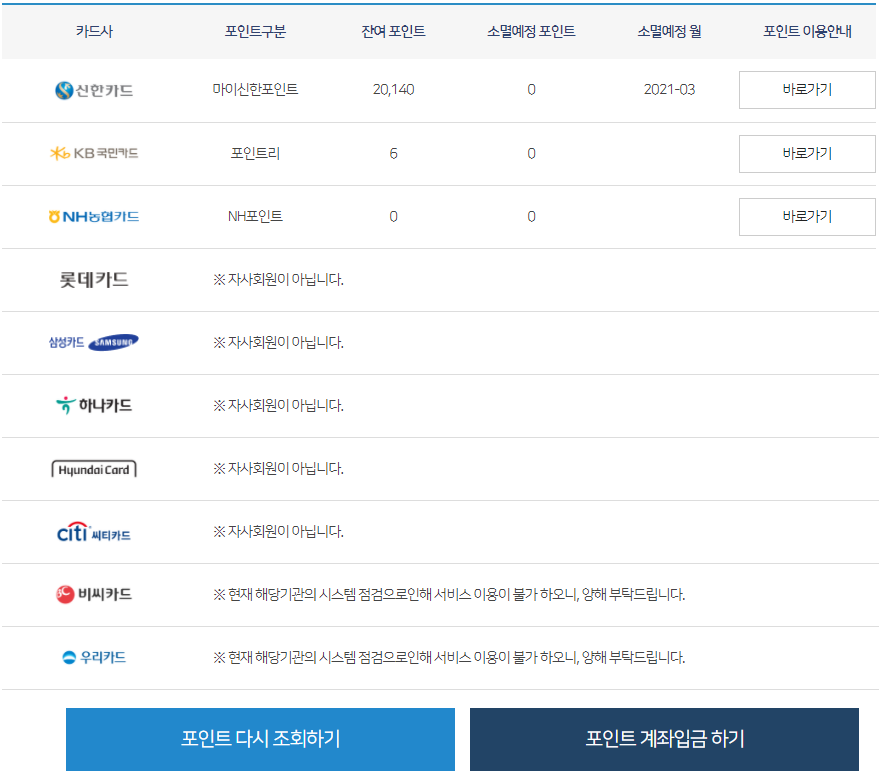
Task: Select the 2021-03 expiry month cell
Action: [x=669, y=90]
